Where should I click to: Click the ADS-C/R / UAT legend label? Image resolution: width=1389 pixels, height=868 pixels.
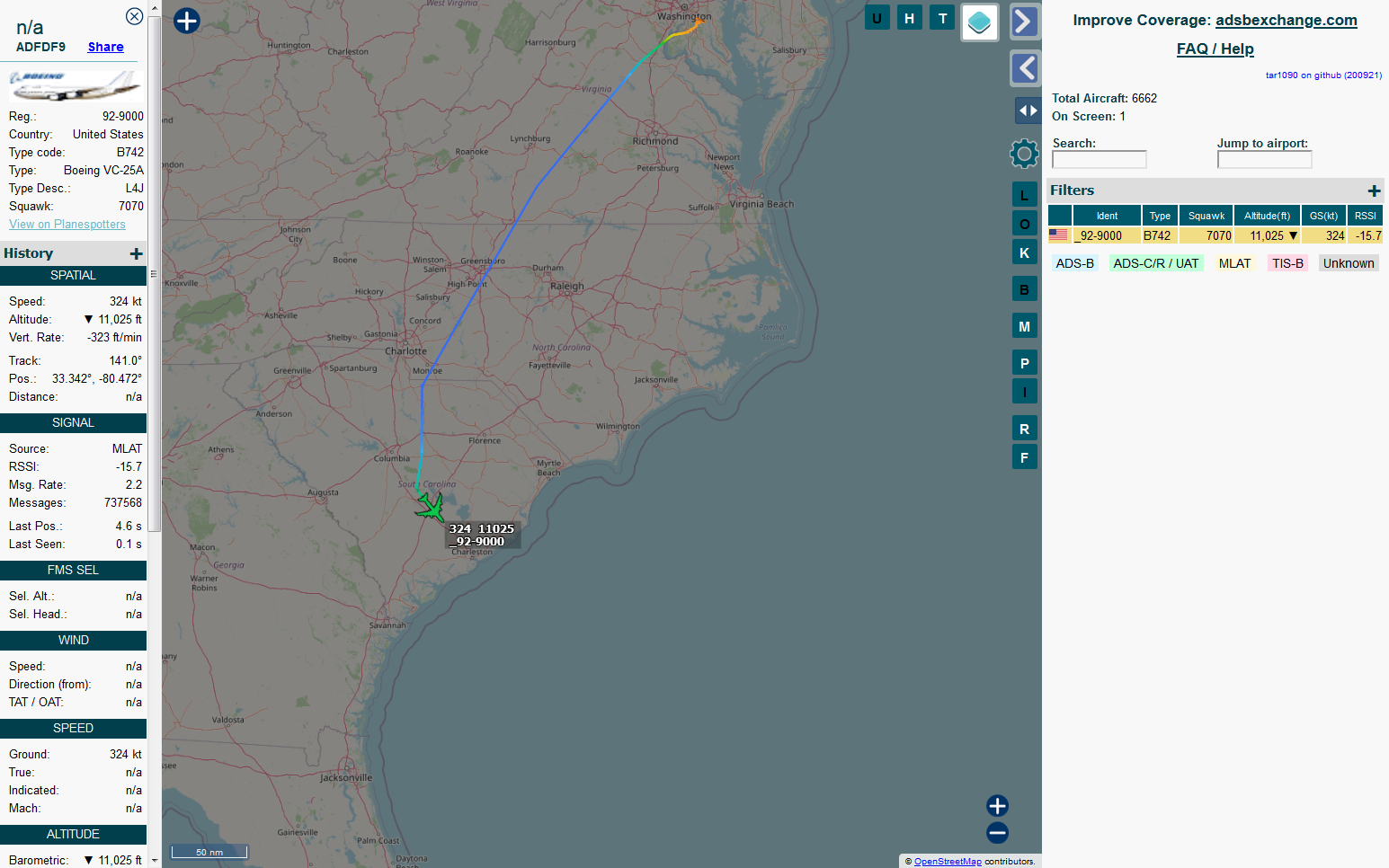1156,263
